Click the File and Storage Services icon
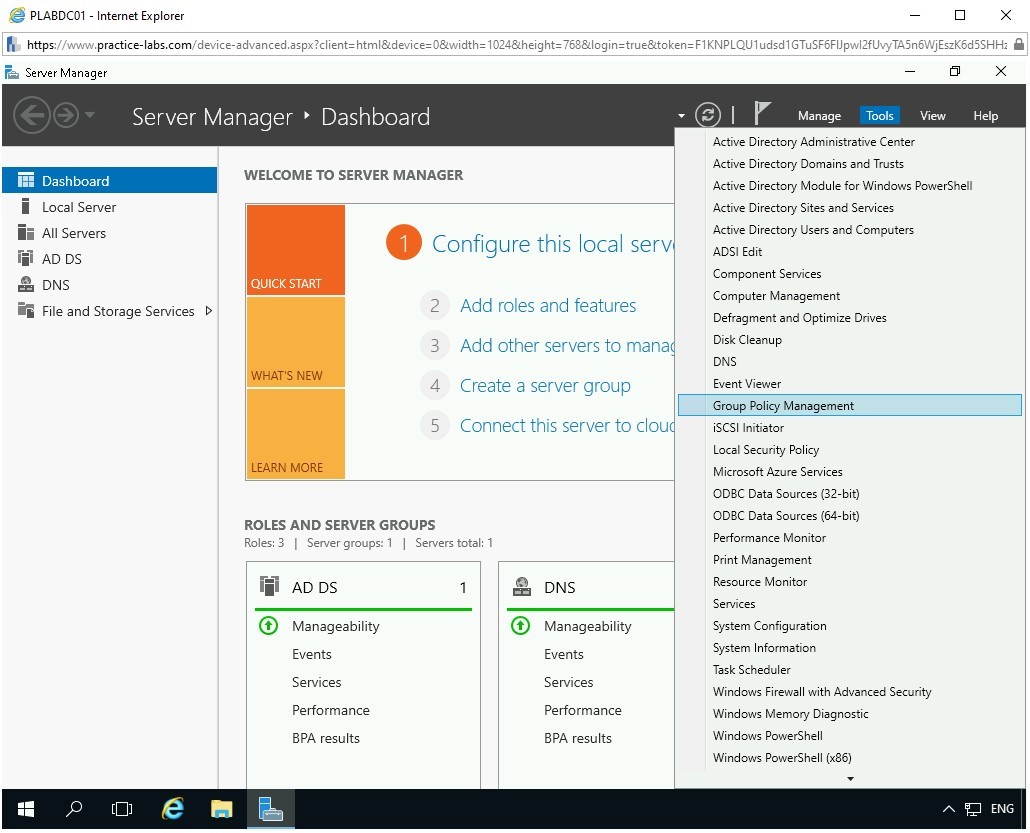Viewport: 1030px width, 833px height. tap(26, 310)
